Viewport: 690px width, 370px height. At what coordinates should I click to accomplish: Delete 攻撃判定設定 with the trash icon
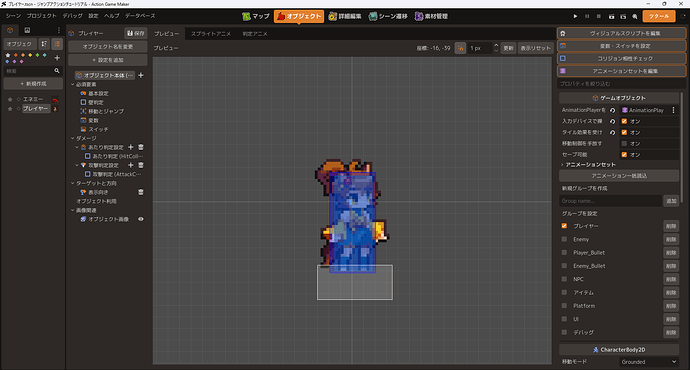[141, 165]
